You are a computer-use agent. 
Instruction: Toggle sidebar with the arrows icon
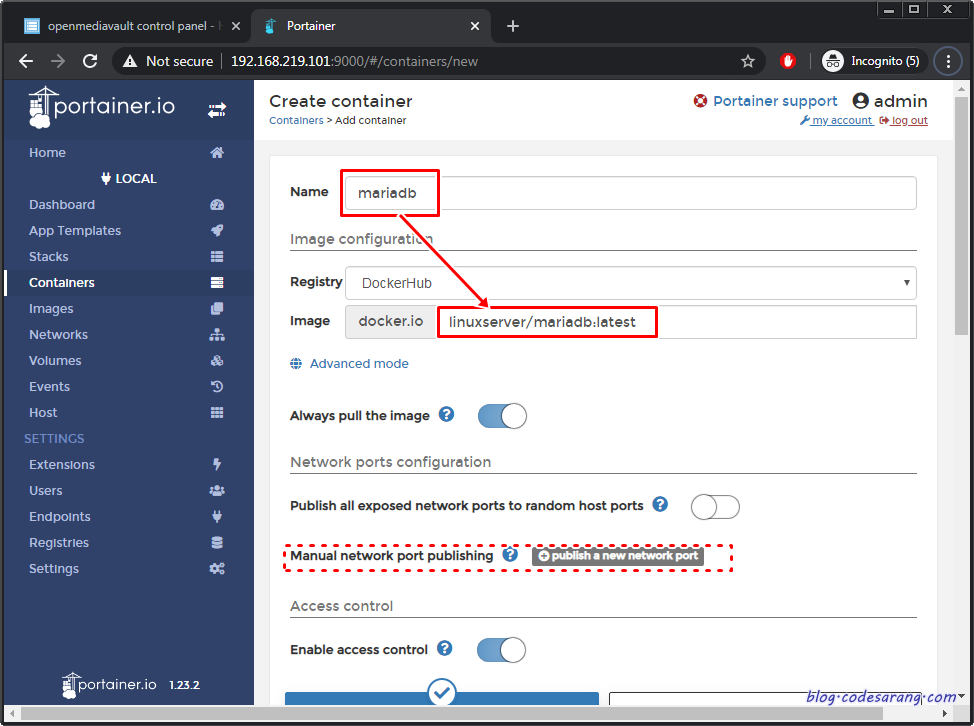(x=217, y=111)
